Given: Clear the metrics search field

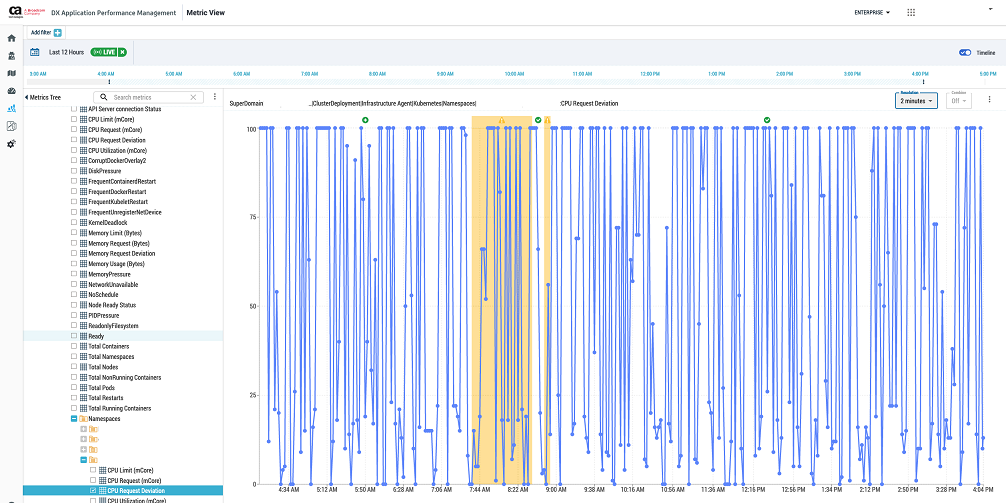Looking at the screenshot, I should coord(195,97).
